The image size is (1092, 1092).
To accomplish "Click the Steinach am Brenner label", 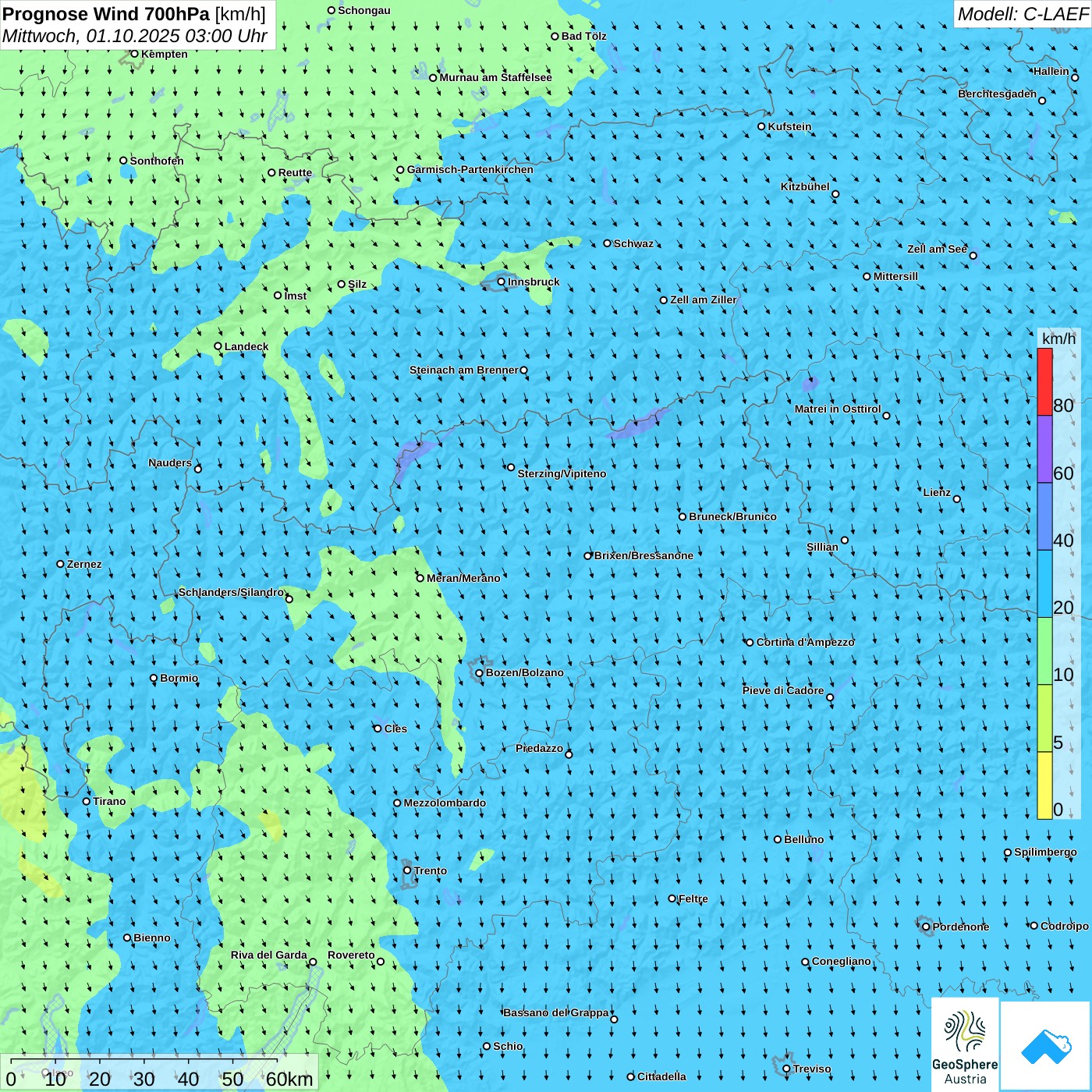I will click(x=463, y=370).
